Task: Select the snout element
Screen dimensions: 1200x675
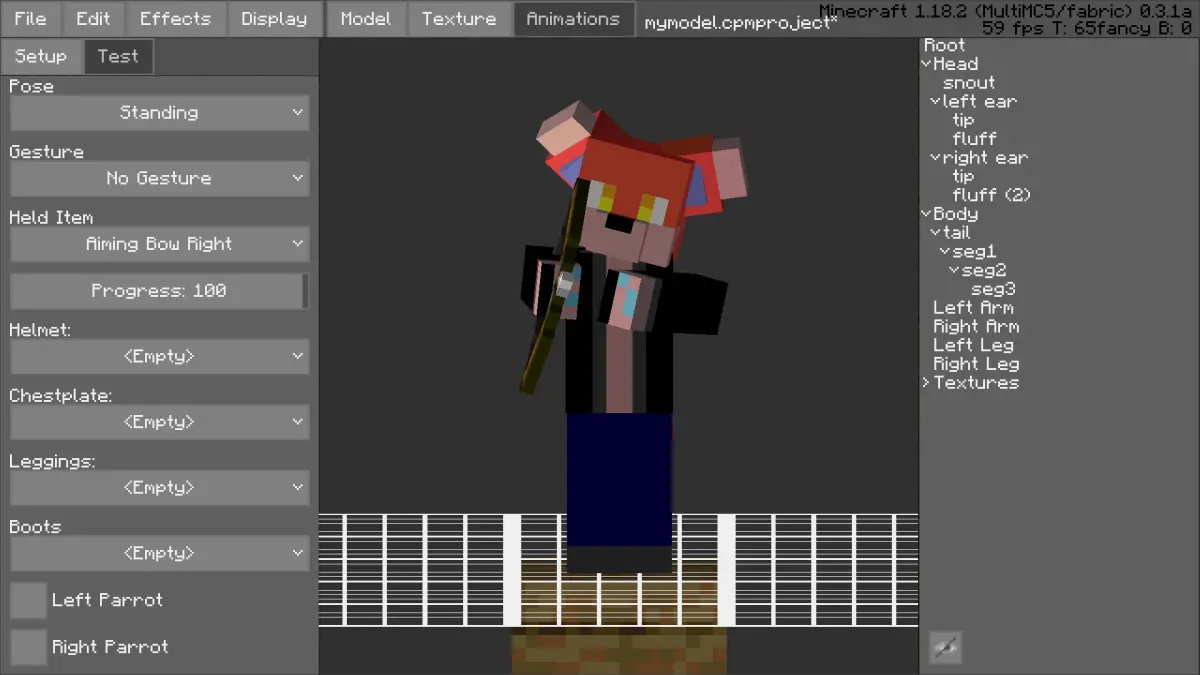Action: (x=969, y=83)
